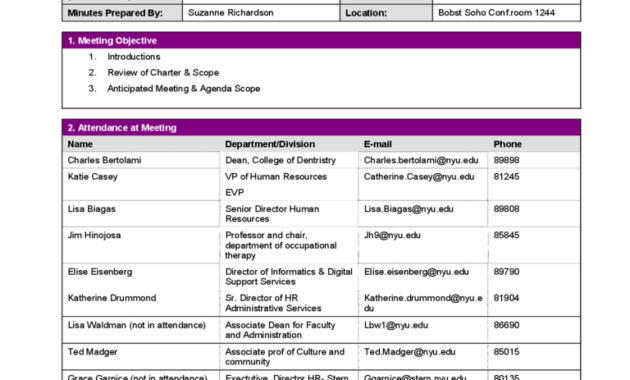Viewport: 630px width, 380px height.
Task: Click 'Anticipated Meeting & Agenda Scope' item
Action: 184,89
